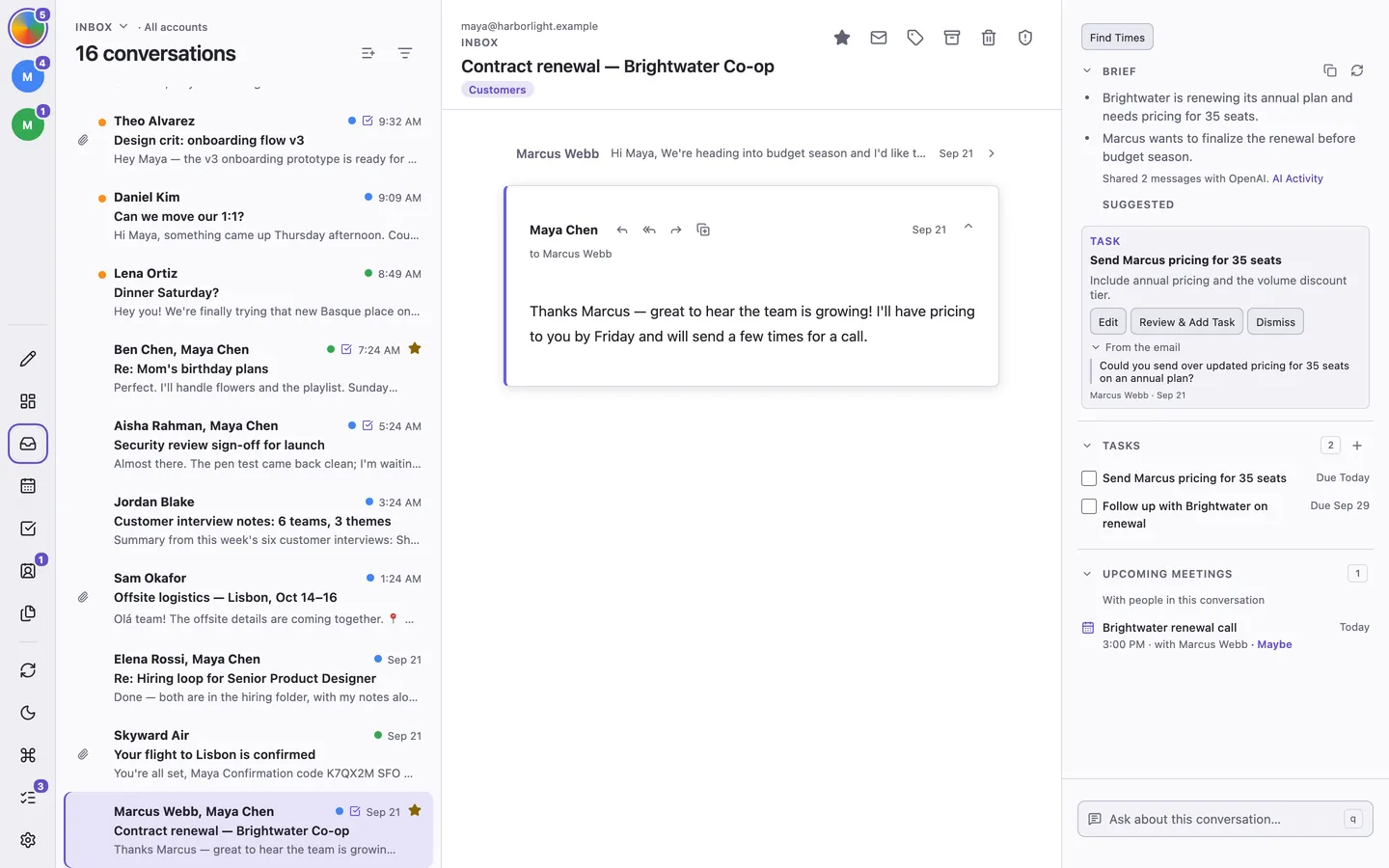Check 'Follow up with Brightwater on renewal' task

1089,506
